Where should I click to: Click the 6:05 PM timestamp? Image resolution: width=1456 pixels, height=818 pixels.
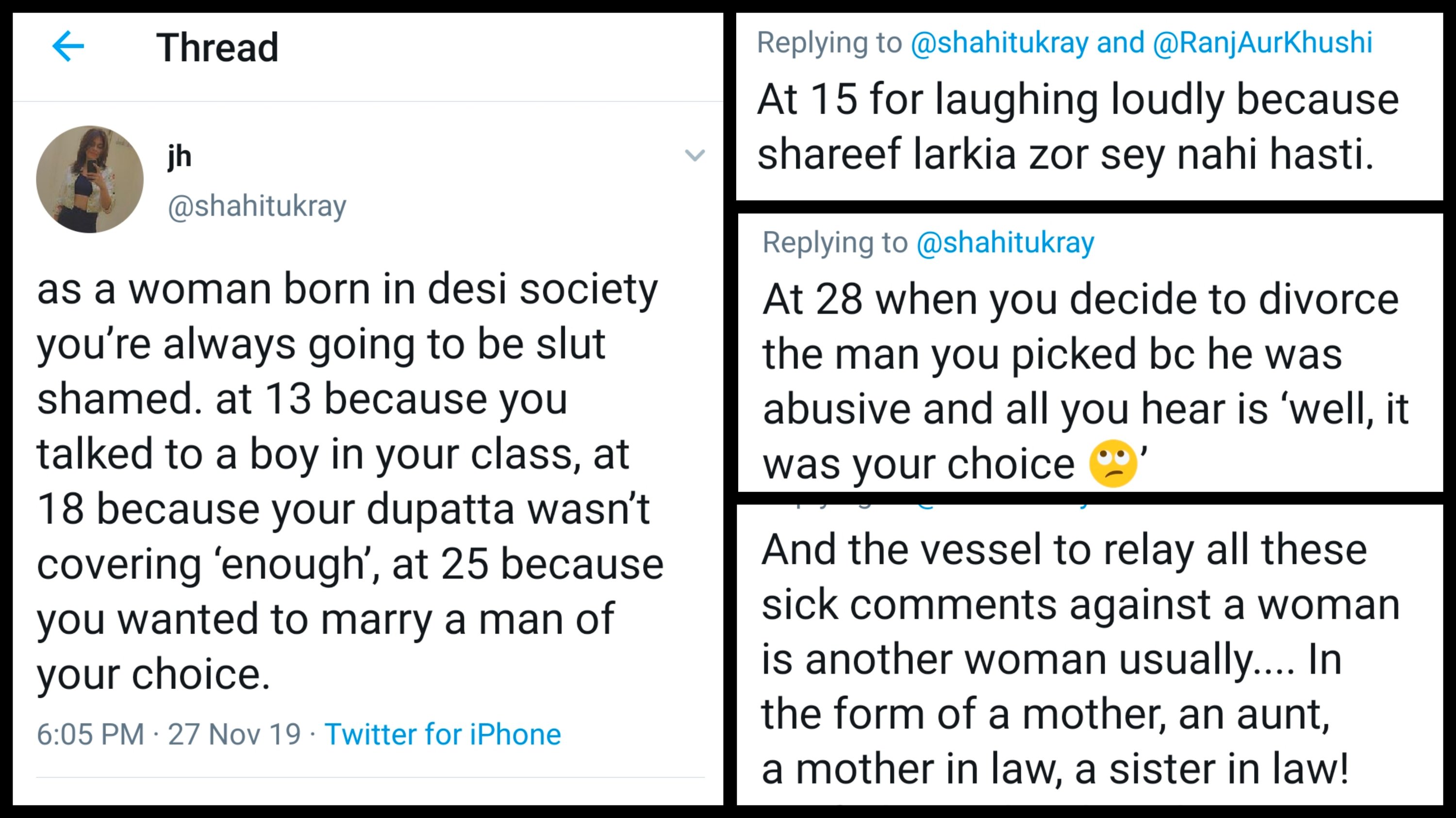(90, 735)
